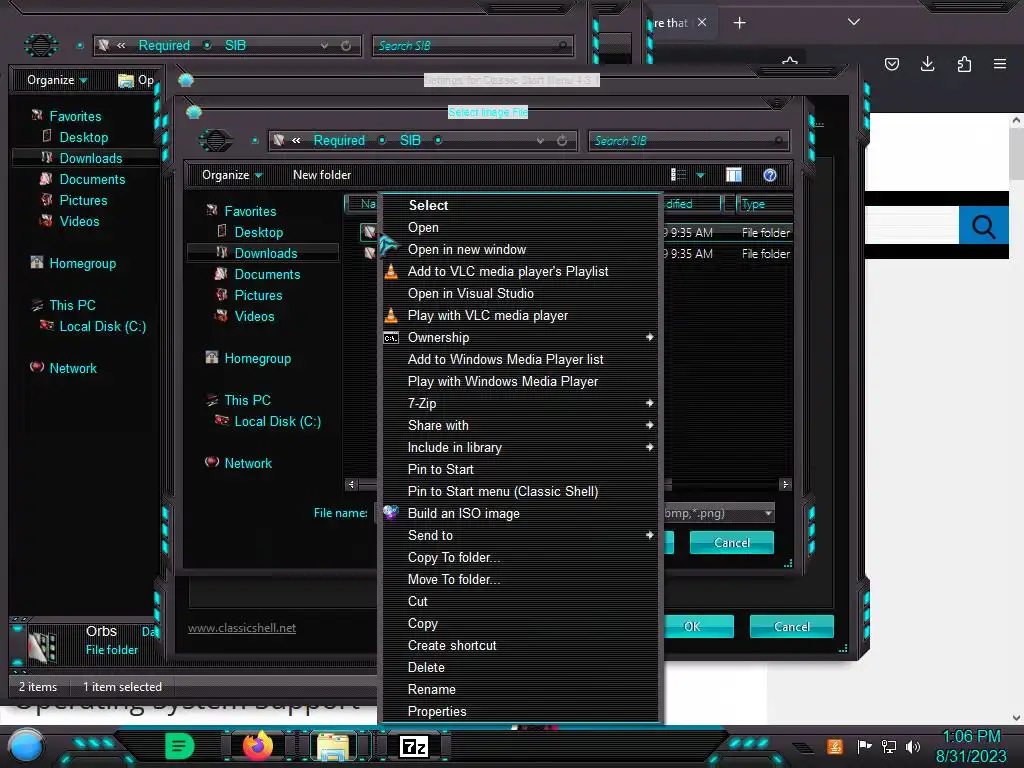Select Properties in the context menu
1024x768 pixels.
(x=520, y=711)
